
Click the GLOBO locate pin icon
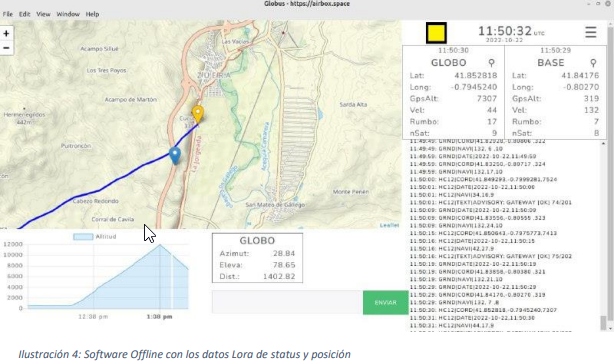click(x=491, y=63)
